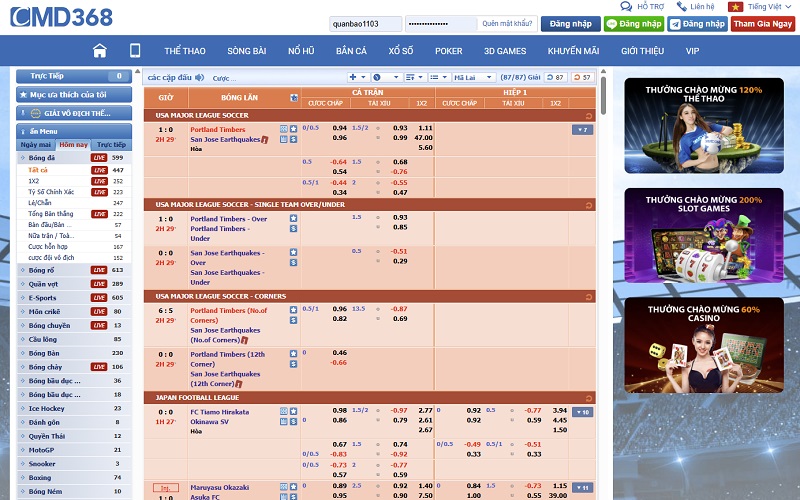The height and width of the screenshot is (500, 800).
Task: Open the Mã Lai odds type dropdown
Action: [x=473, y=78]
